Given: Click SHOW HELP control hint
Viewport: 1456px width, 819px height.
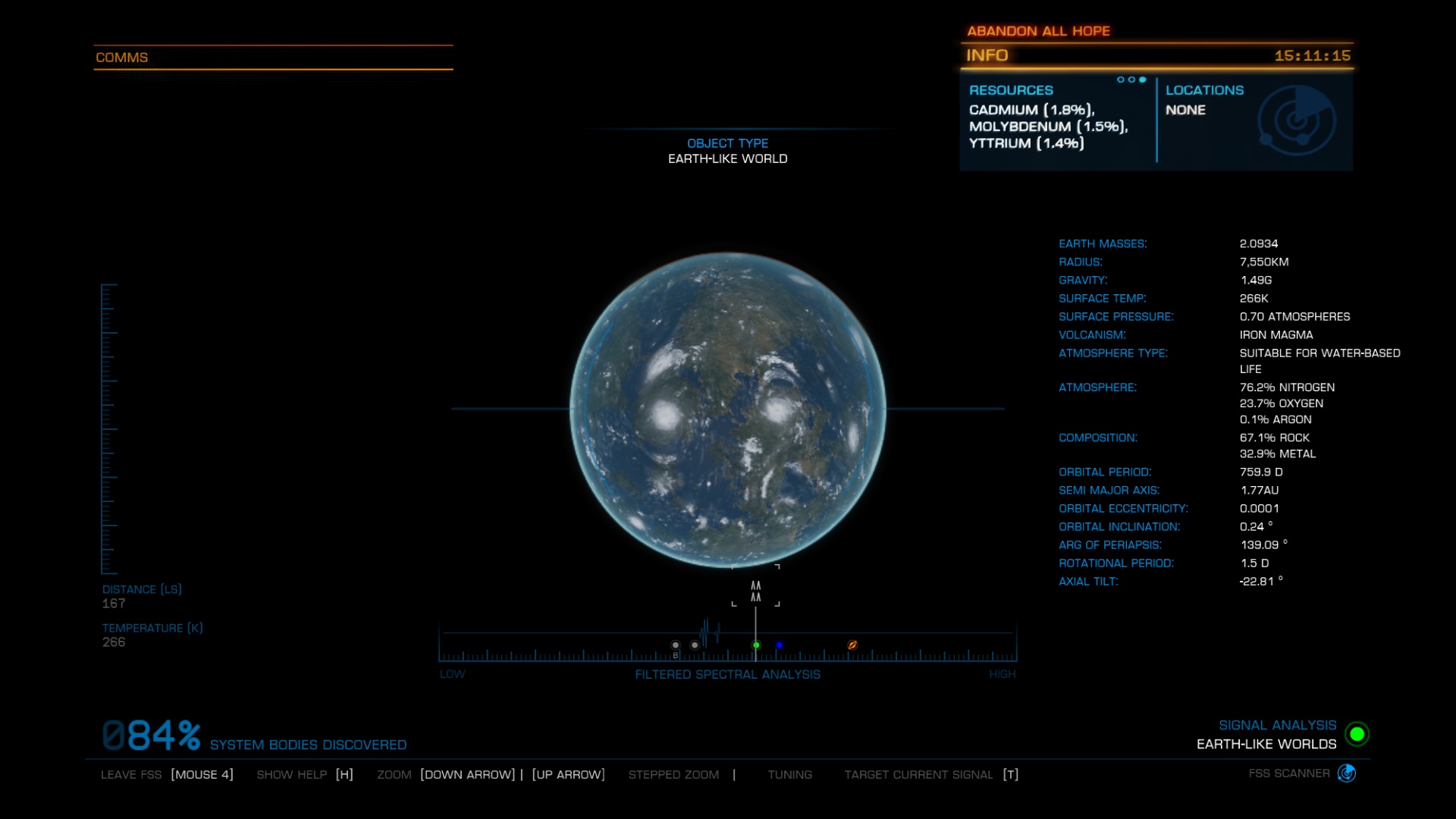Looking at the screenshot, I should coord(305,774).
